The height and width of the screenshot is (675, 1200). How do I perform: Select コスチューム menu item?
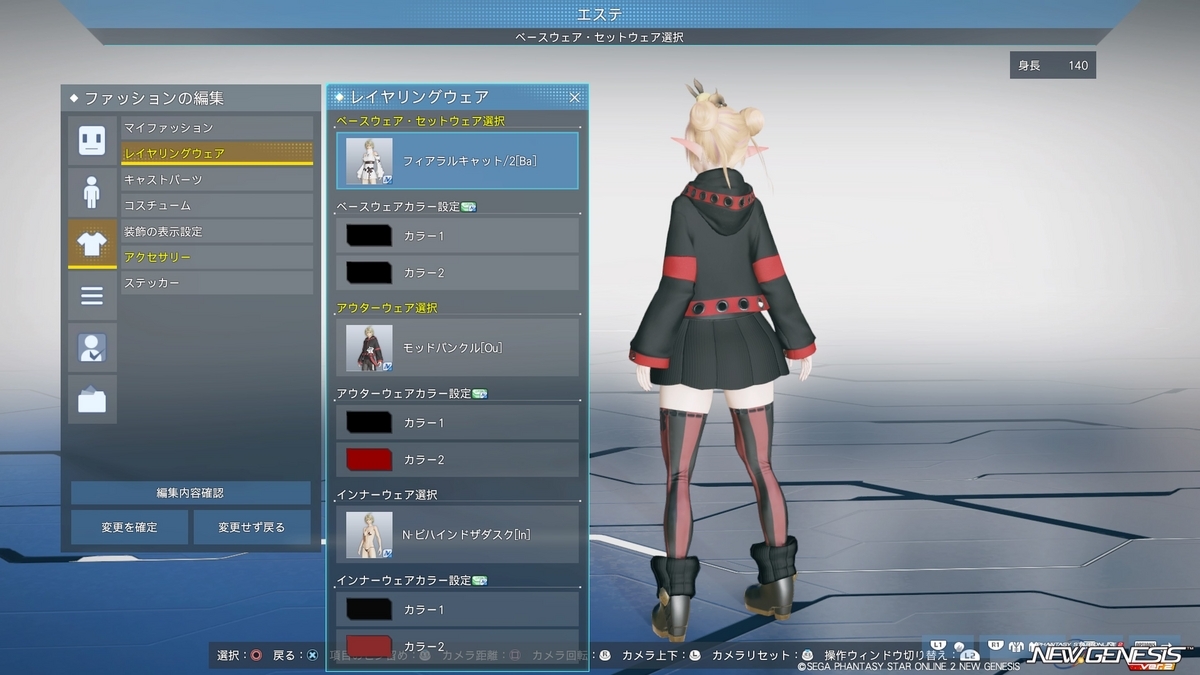(x=217, y=205)
